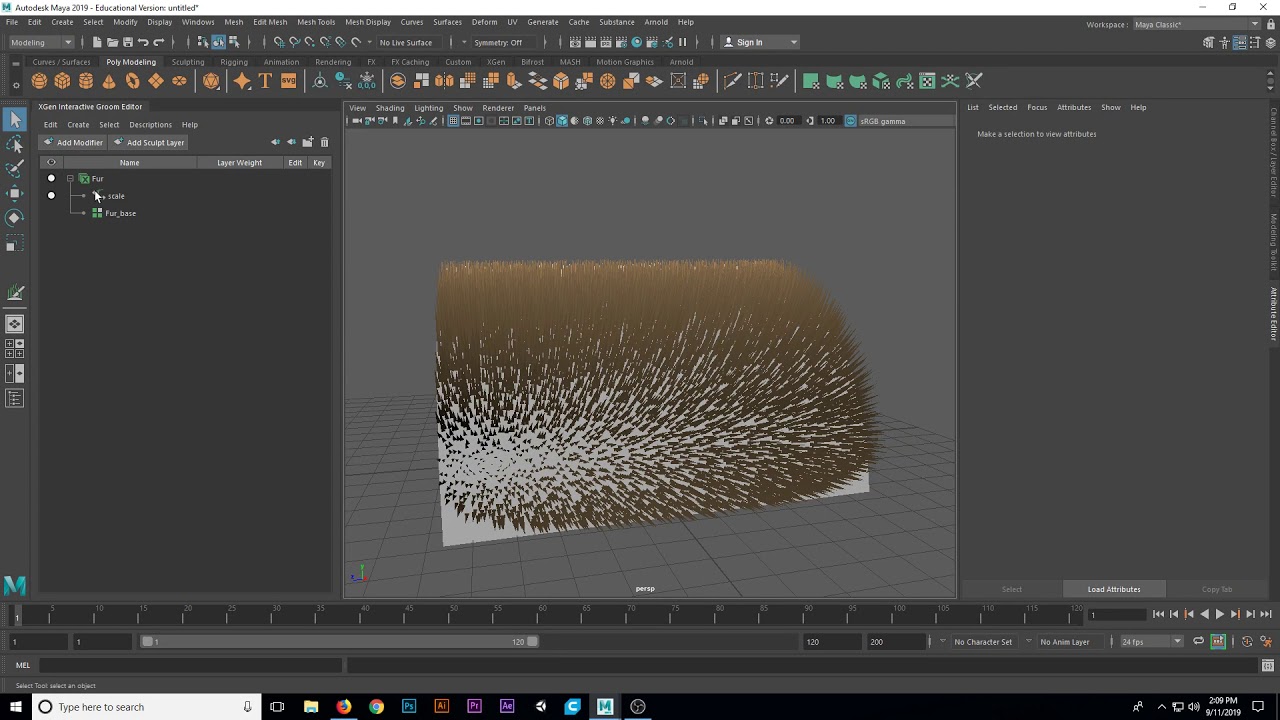Click the MEL command input field
Viewport: 1280px width, 720px height.
pos(190,665)
